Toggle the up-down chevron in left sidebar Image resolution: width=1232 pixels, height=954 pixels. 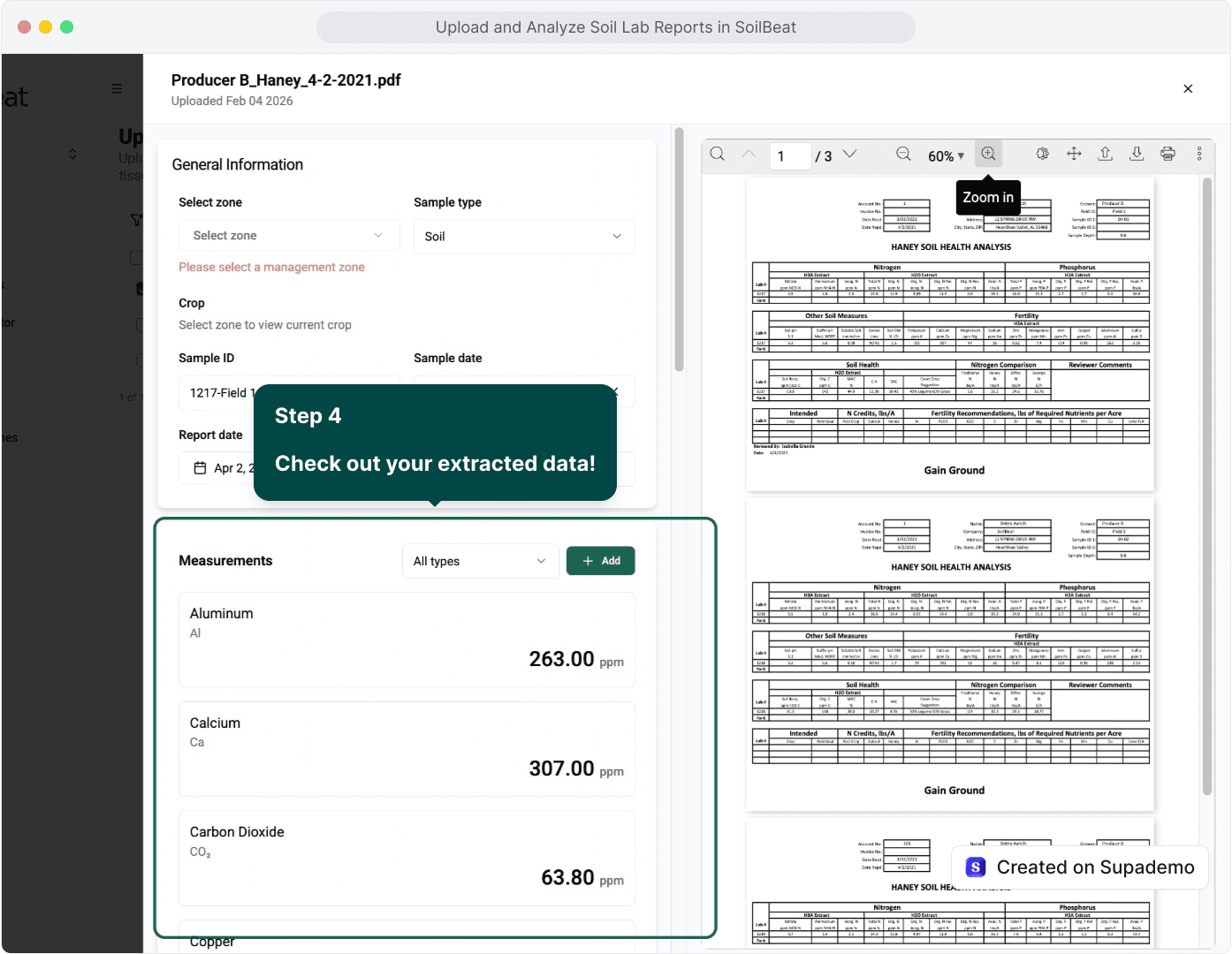(72, 154)
